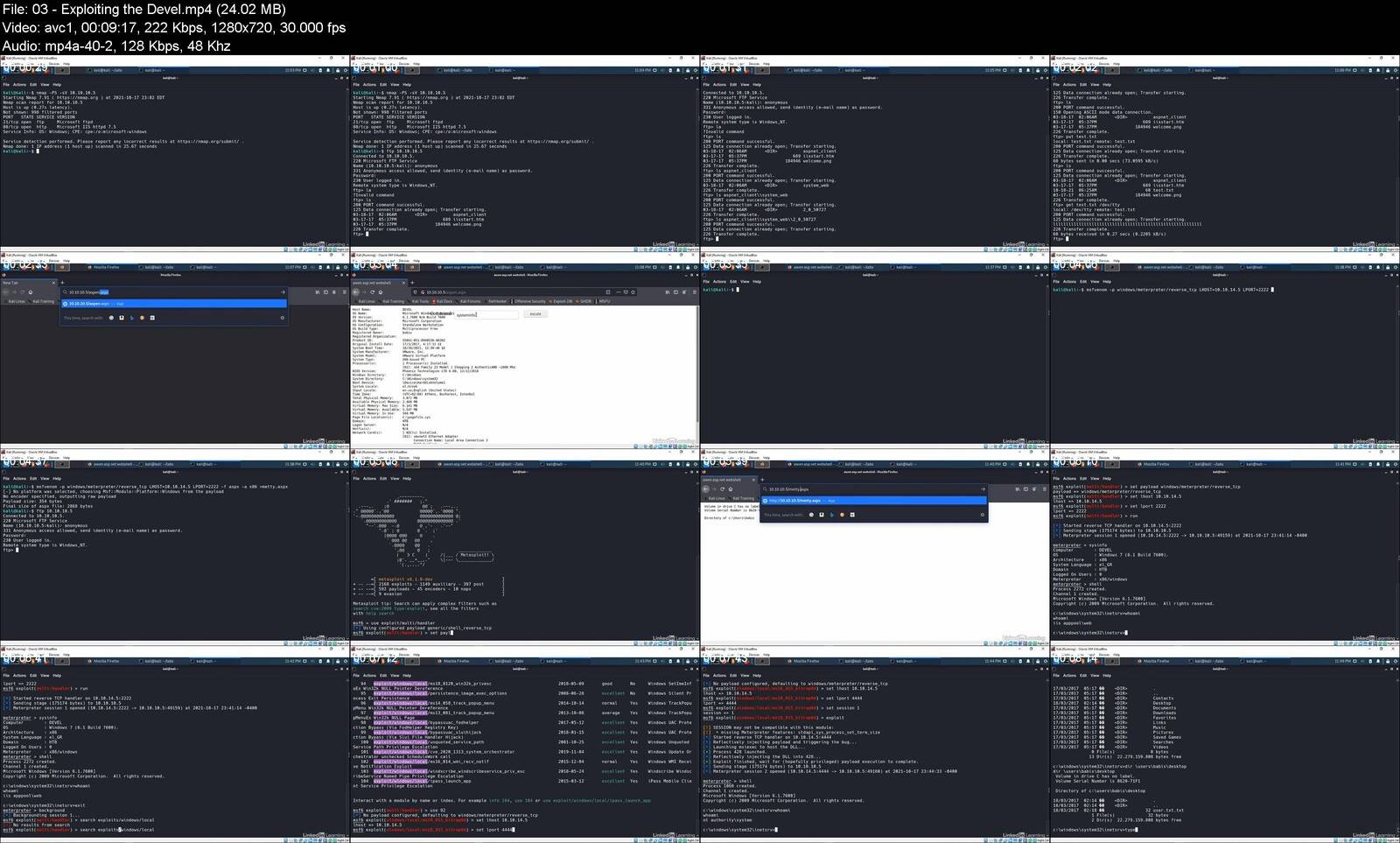Viewport: 1400px width, 843px height.
Task: Select highlighted URL suggestion in New Tab thumbnail
Action: click(174, 304)
